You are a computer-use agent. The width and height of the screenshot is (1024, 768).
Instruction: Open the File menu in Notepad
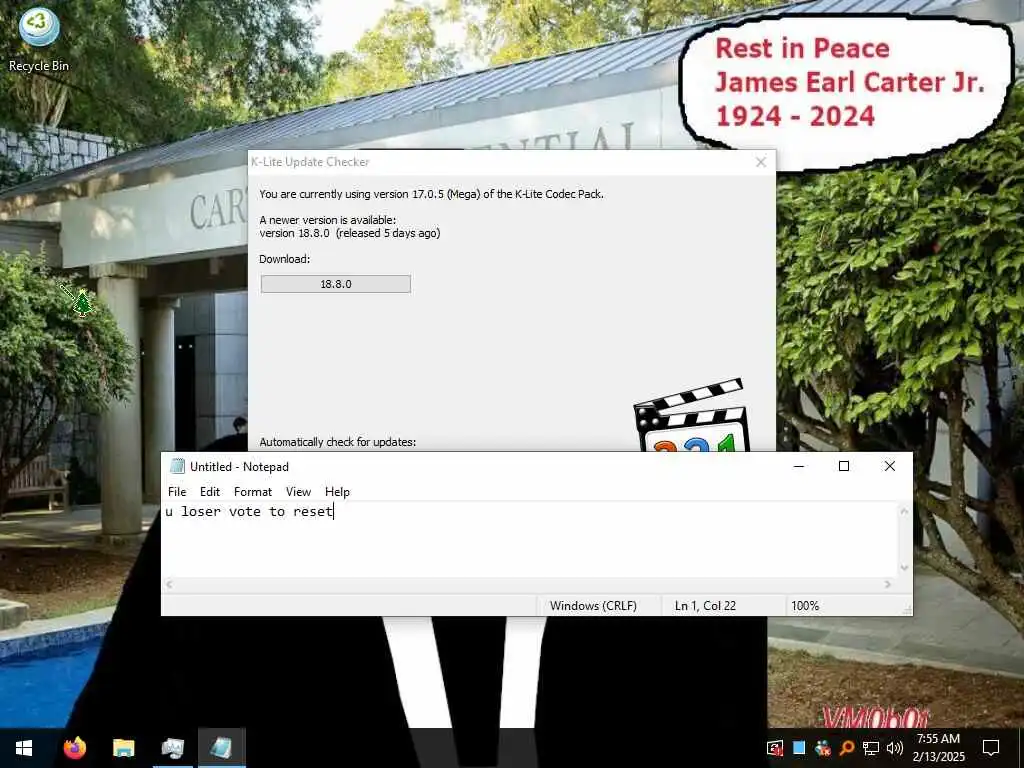tap(177, 492)
